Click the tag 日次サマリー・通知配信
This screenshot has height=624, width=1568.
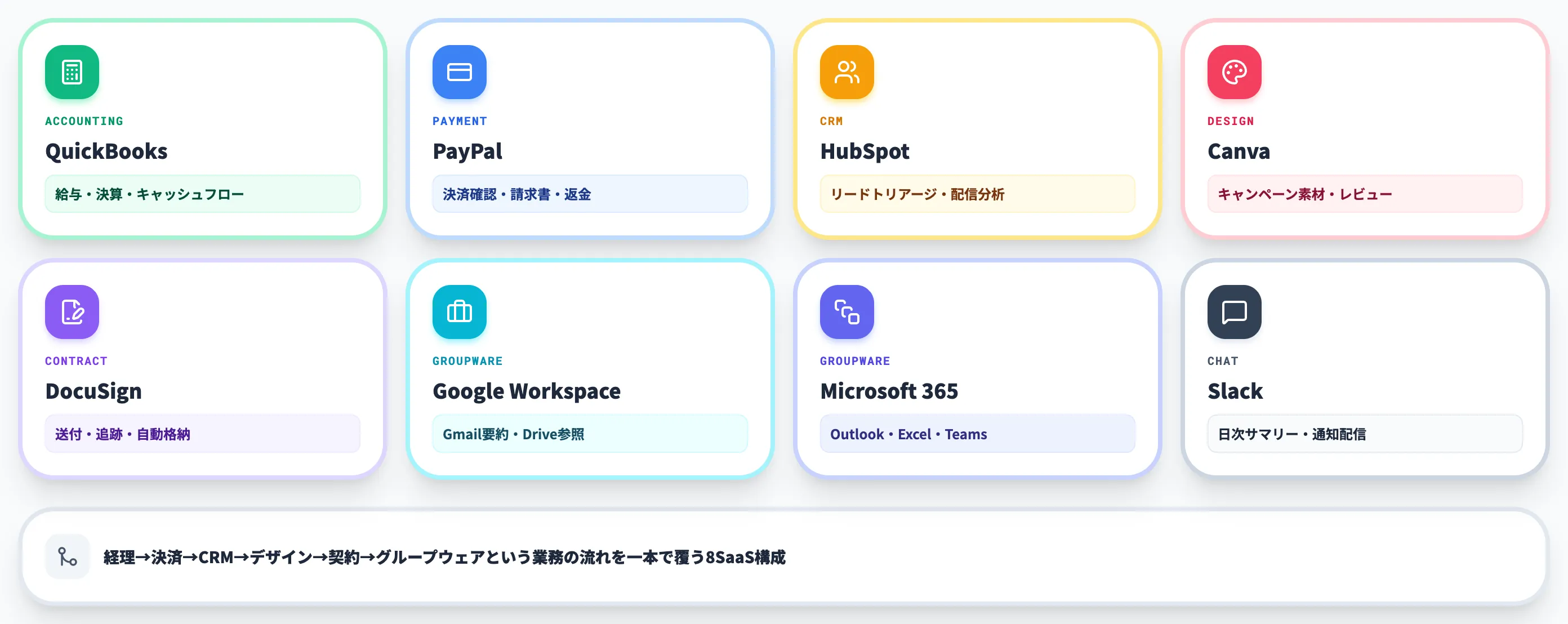click(1365, 434)
